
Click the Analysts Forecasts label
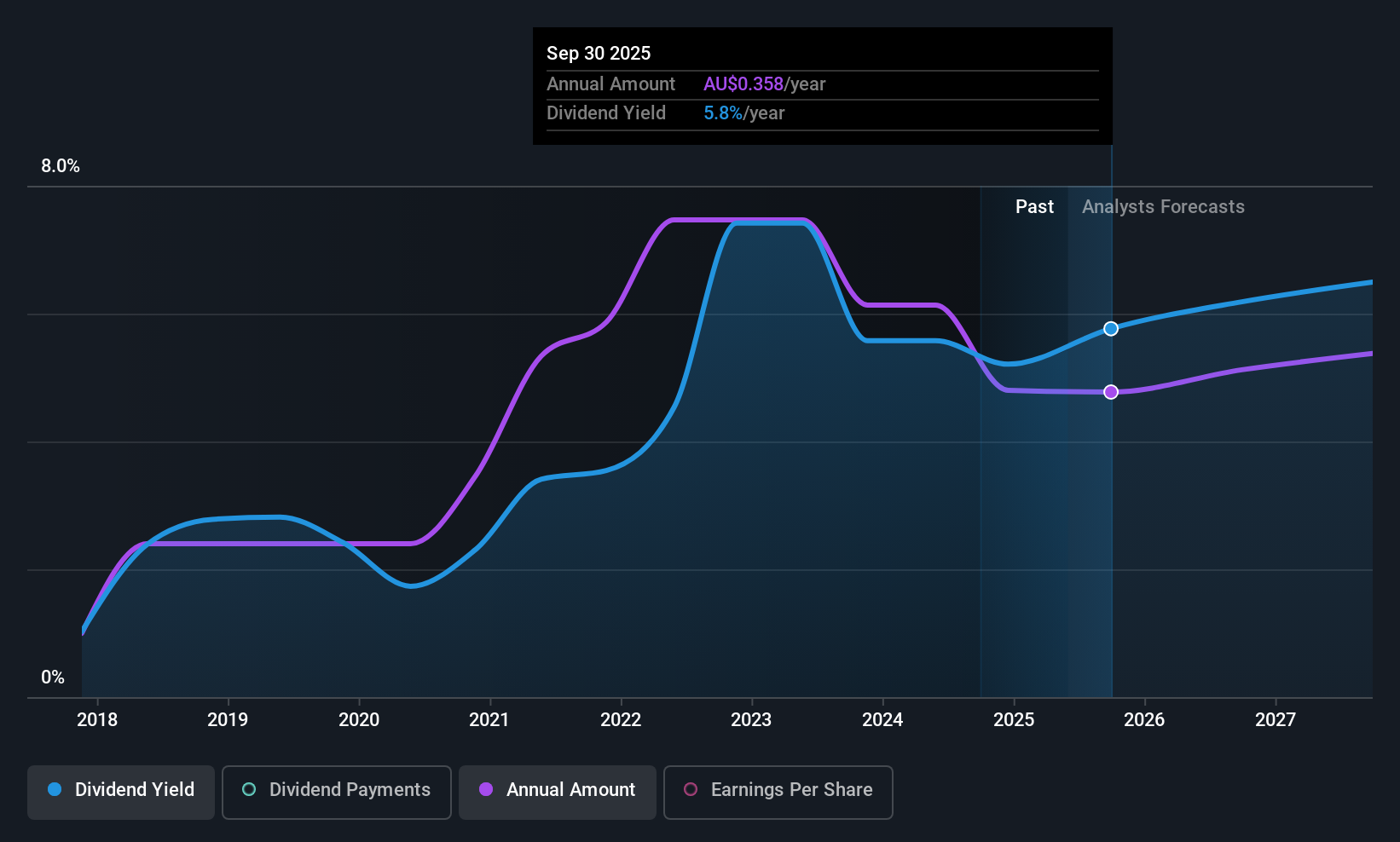(1163, 207)
